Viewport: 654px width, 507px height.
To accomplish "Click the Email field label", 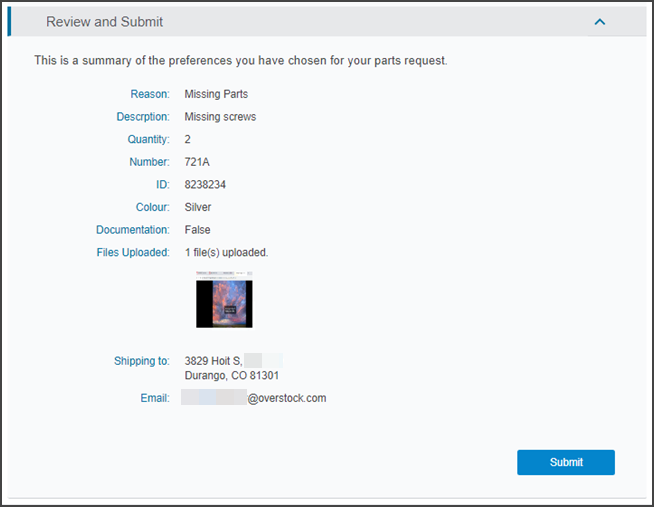I will pos(155,398).
